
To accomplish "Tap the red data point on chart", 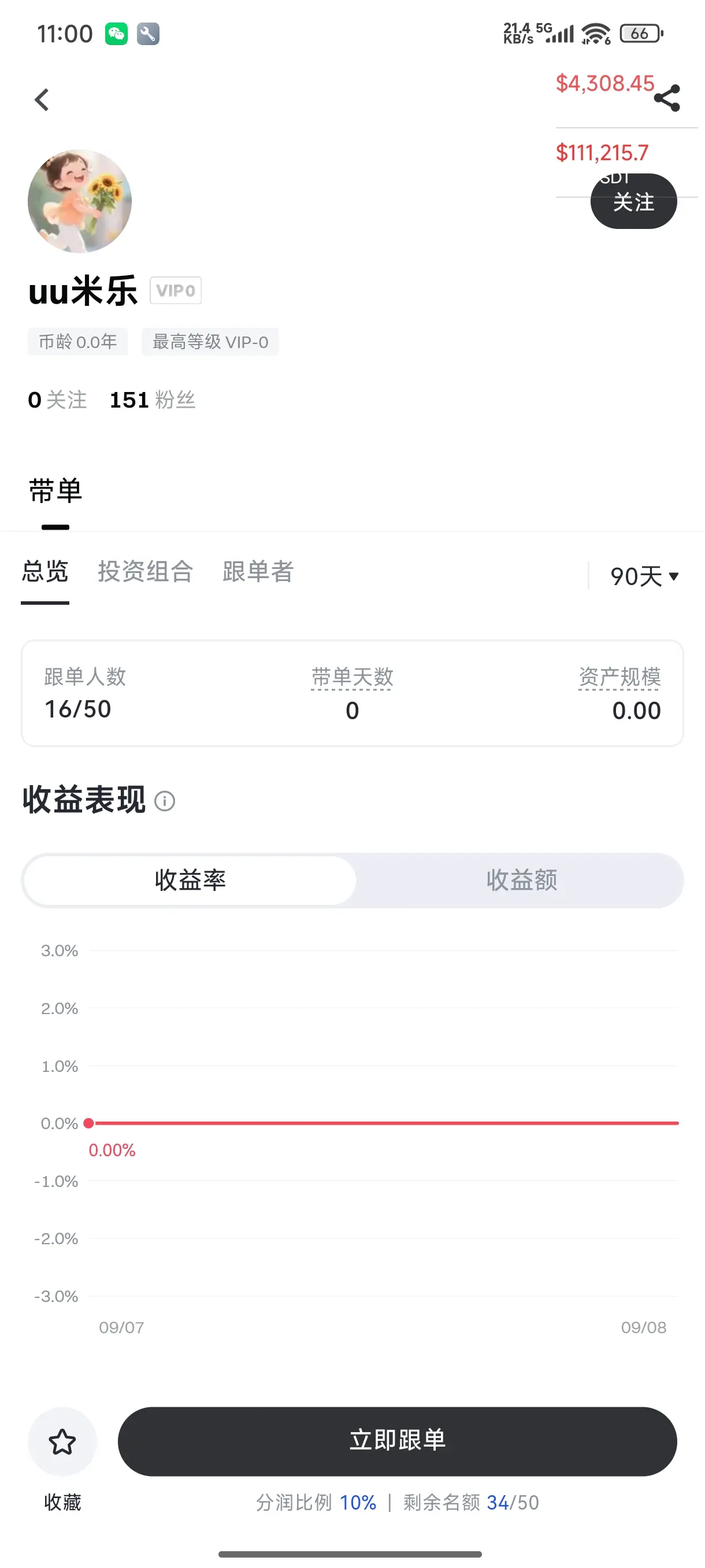I will [x=89, y=1123].
